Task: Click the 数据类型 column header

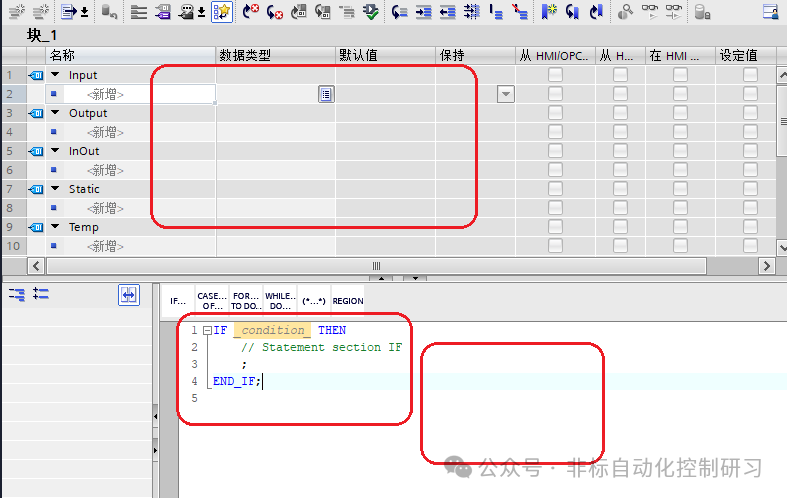Action: pos(276,55)
